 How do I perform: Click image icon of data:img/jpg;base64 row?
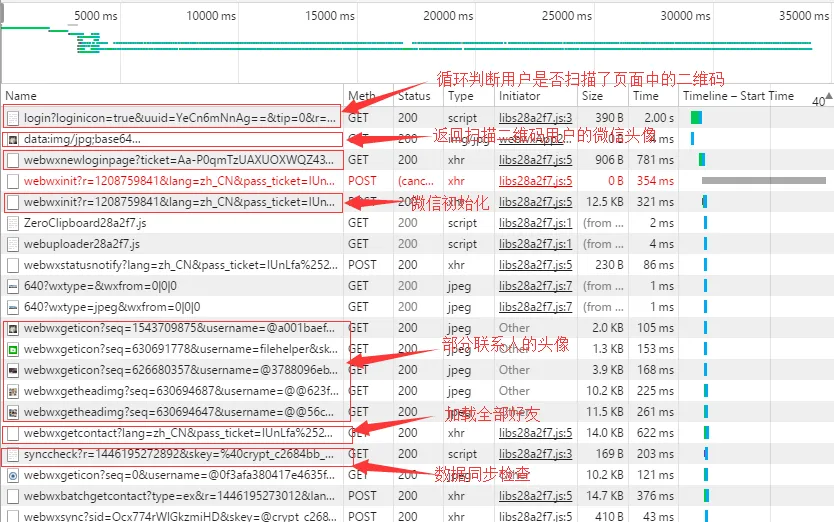(13, 139)
